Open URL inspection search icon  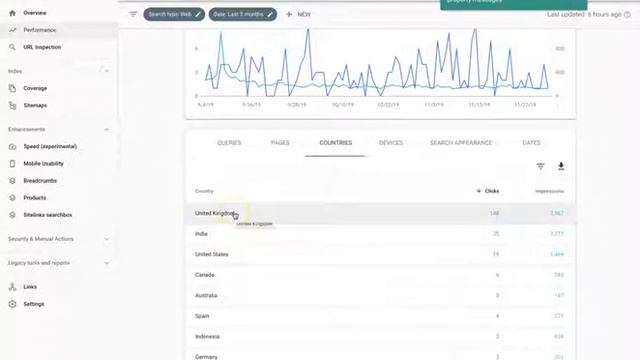tap(12, 47)
